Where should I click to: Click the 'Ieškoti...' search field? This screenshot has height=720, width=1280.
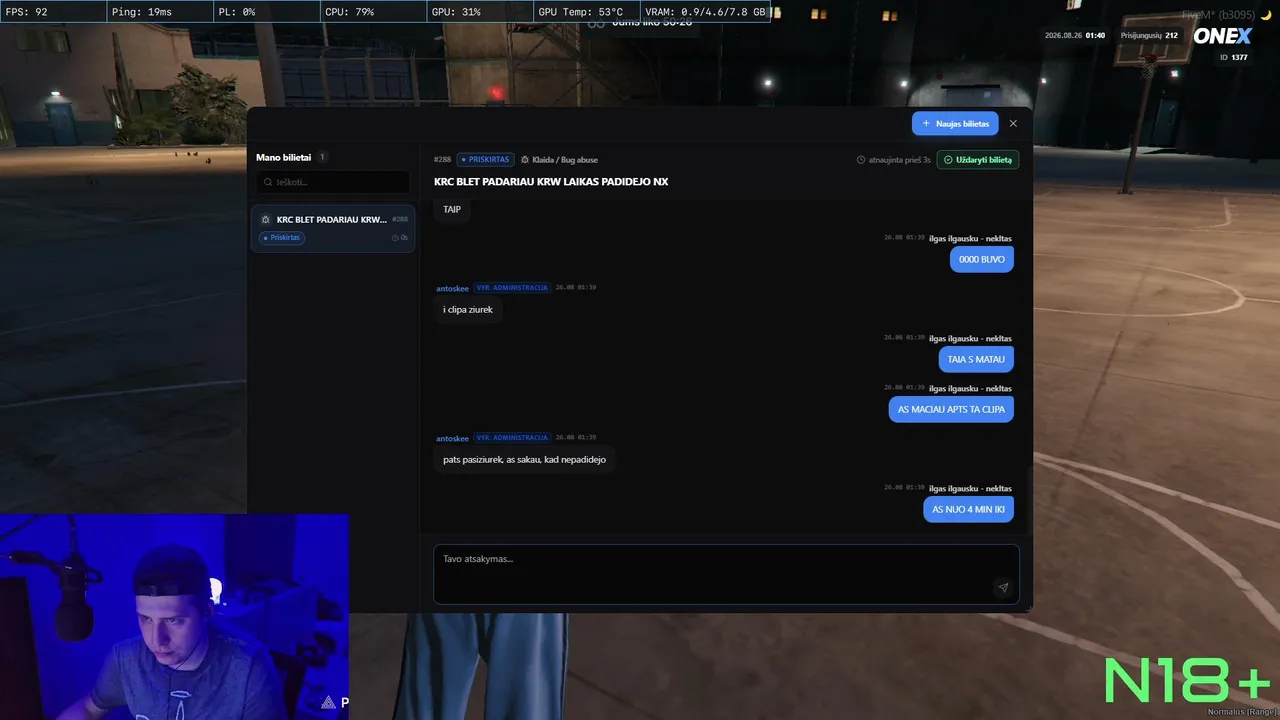[332, 182]
